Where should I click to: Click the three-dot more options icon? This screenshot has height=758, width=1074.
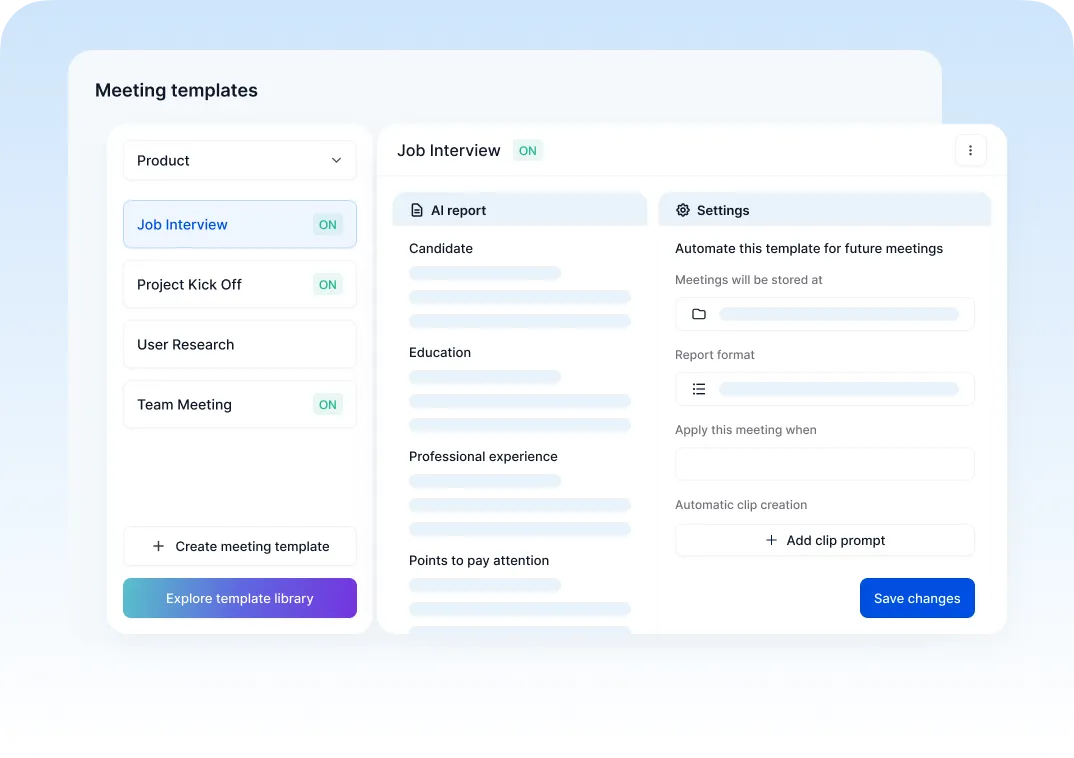coord(970,151)
